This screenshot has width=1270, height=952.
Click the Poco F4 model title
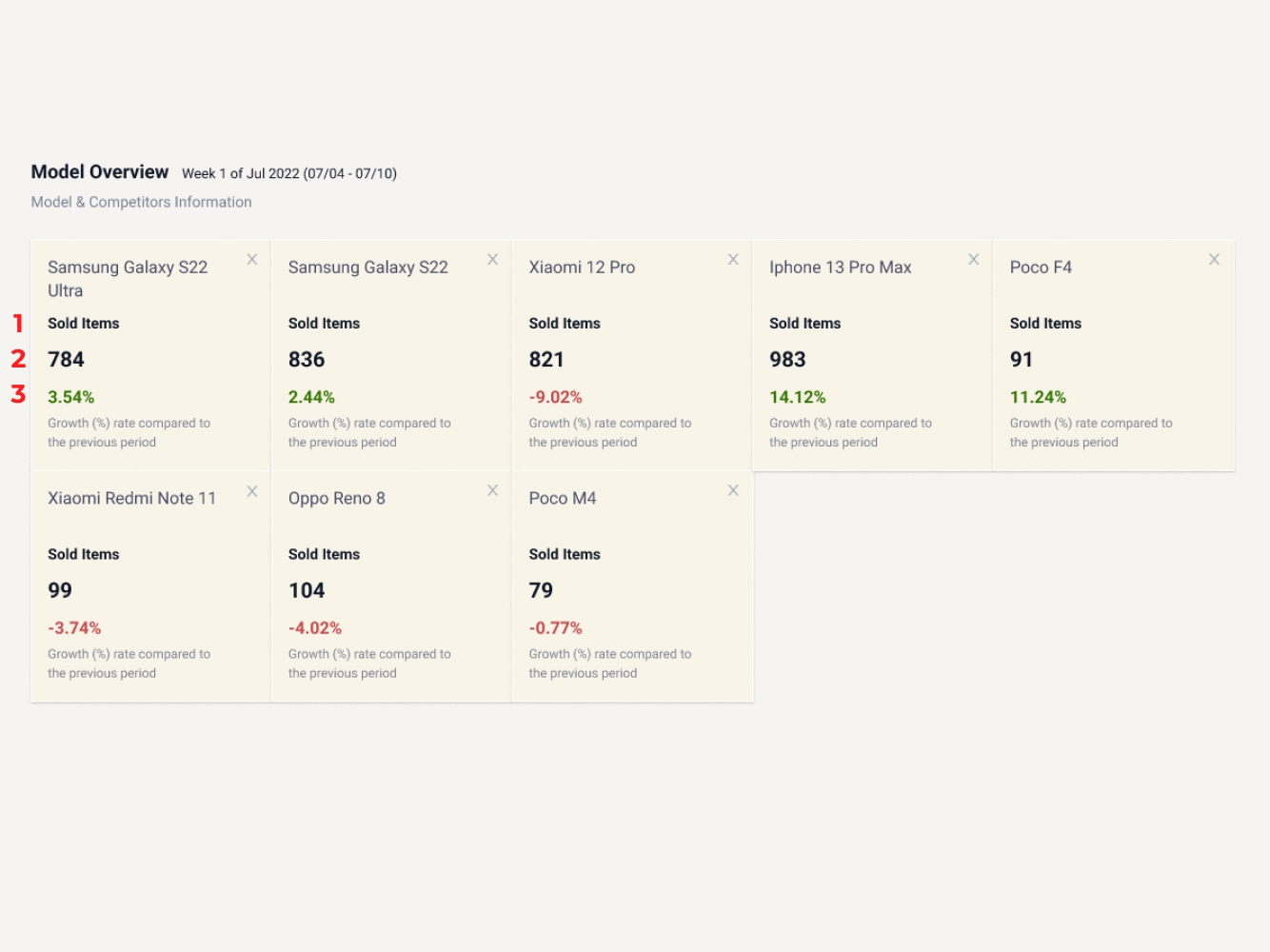pos(1041,268)
